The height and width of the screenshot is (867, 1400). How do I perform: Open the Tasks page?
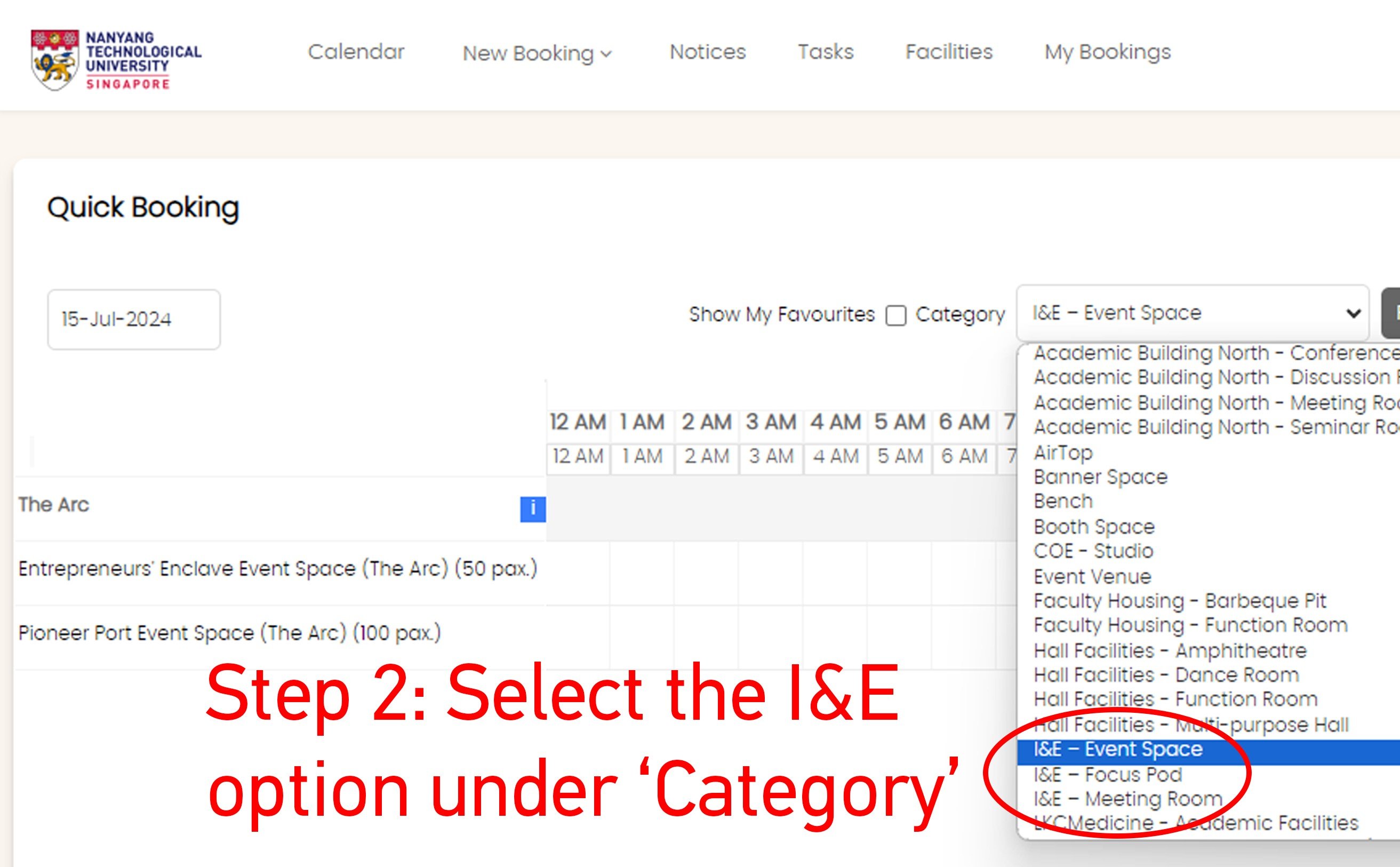tap(825, 52)
